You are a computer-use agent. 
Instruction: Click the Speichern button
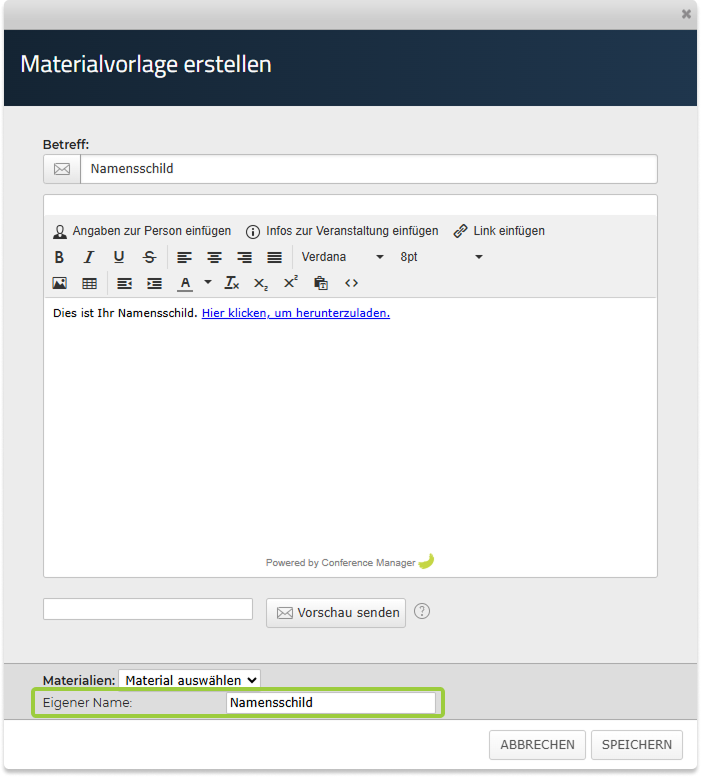pyautogui.click(x=637, y=745)
